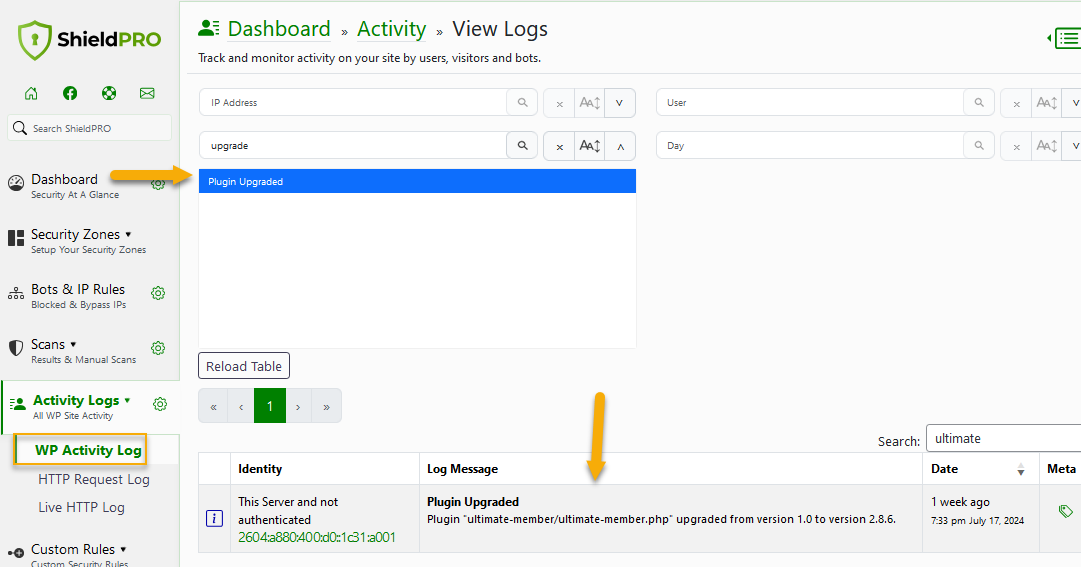Open the Scans gear settings
1081x567 pixels.
[158, 348]
